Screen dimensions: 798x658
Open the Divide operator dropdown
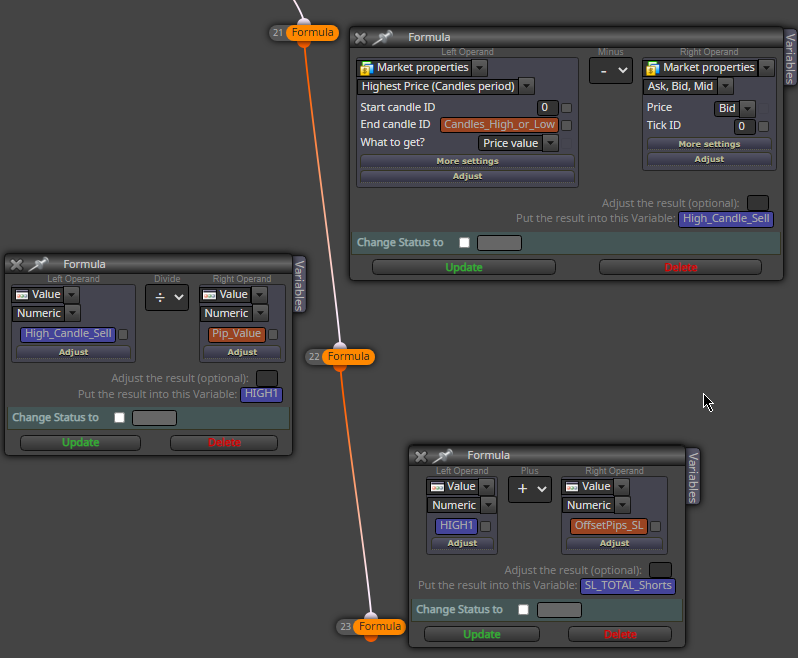167,298
